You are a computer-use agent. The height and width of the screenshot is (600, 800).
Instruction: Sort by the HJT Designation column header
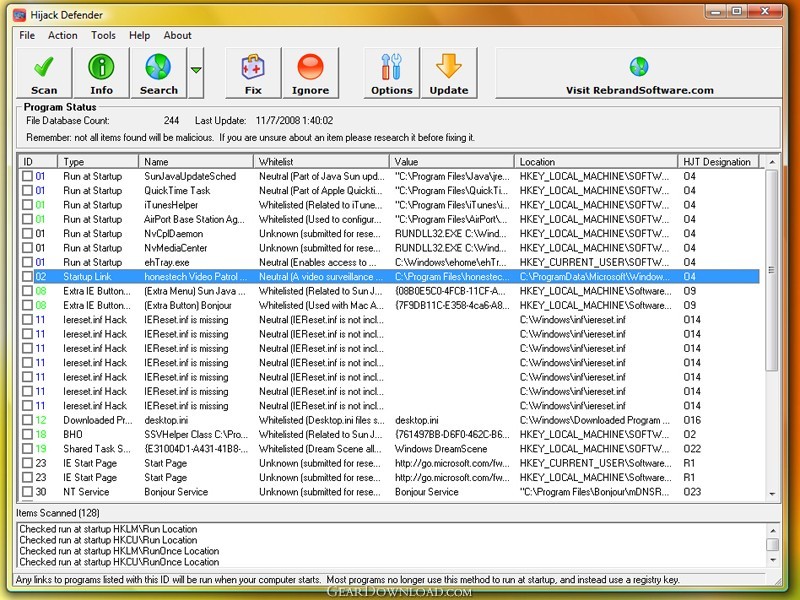click(x=718, y=162)
